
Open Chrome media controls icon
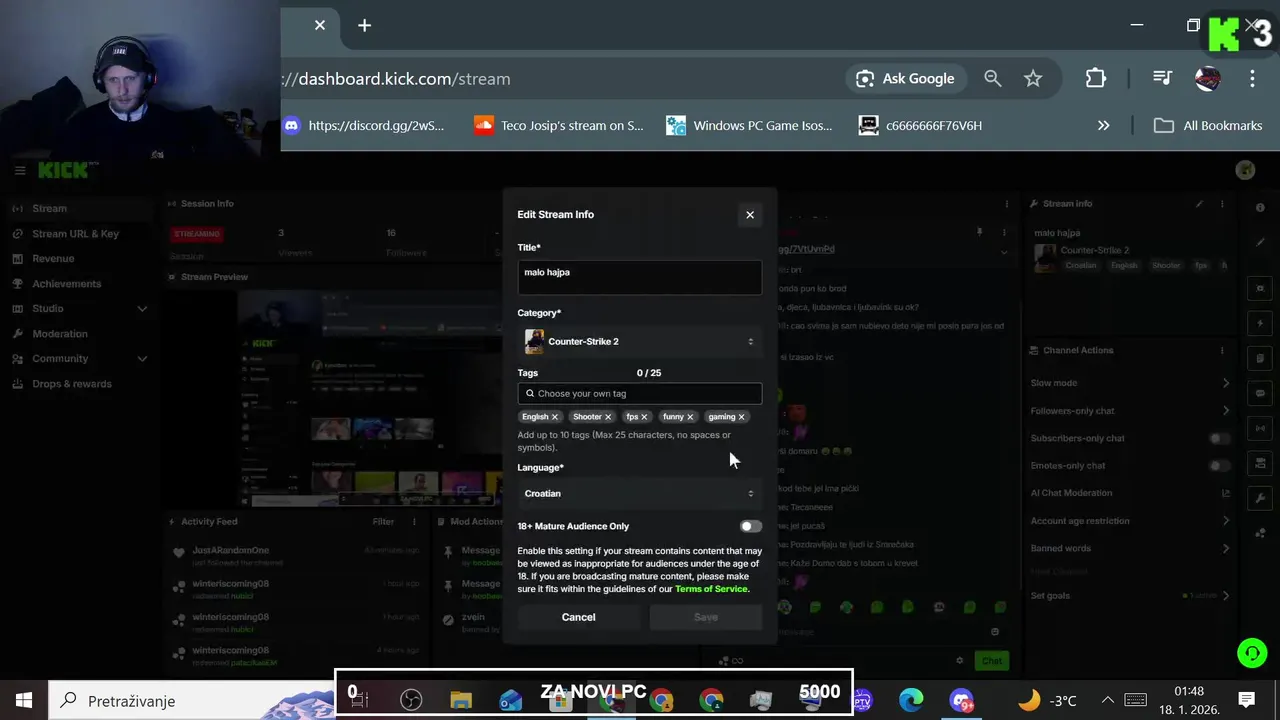pos(1162,79)
